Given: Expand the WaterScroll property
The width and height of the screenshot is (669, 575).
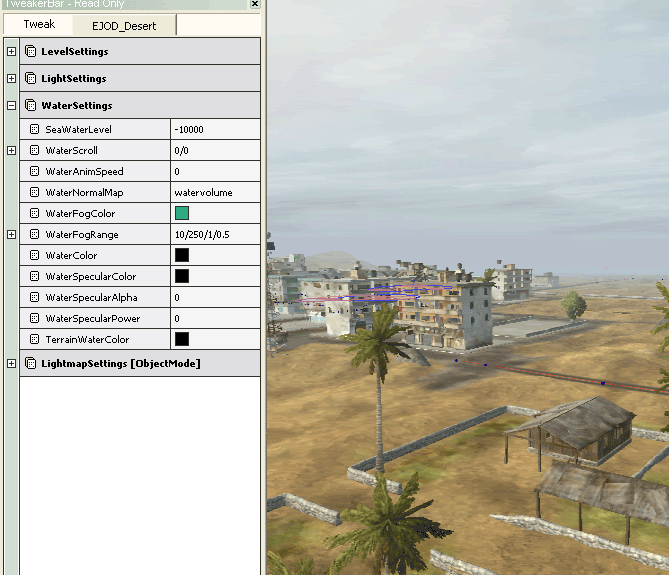Looking at the screenshot, I should pos(11,150).
